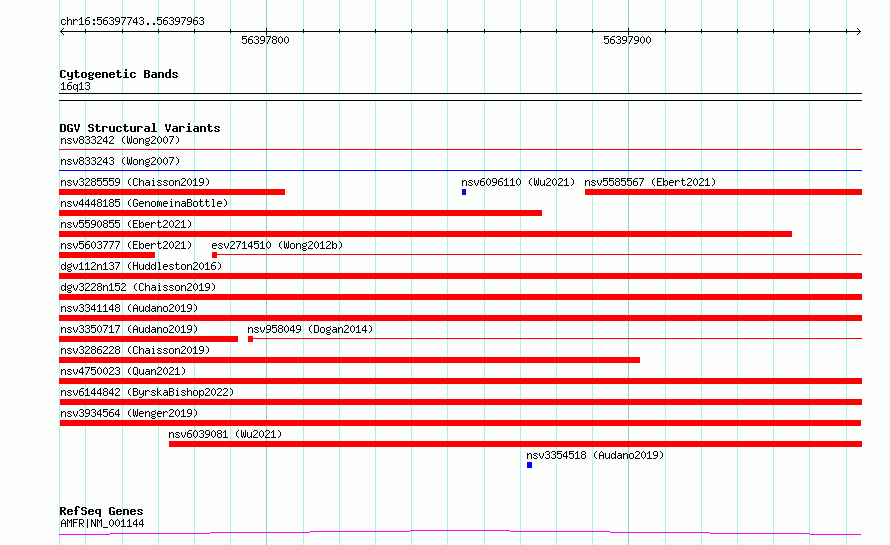Click the nsv4750023 (Quan2021) label
This screenshot has width=890, height=545.
pyautogui.click(x=123, y=371)
